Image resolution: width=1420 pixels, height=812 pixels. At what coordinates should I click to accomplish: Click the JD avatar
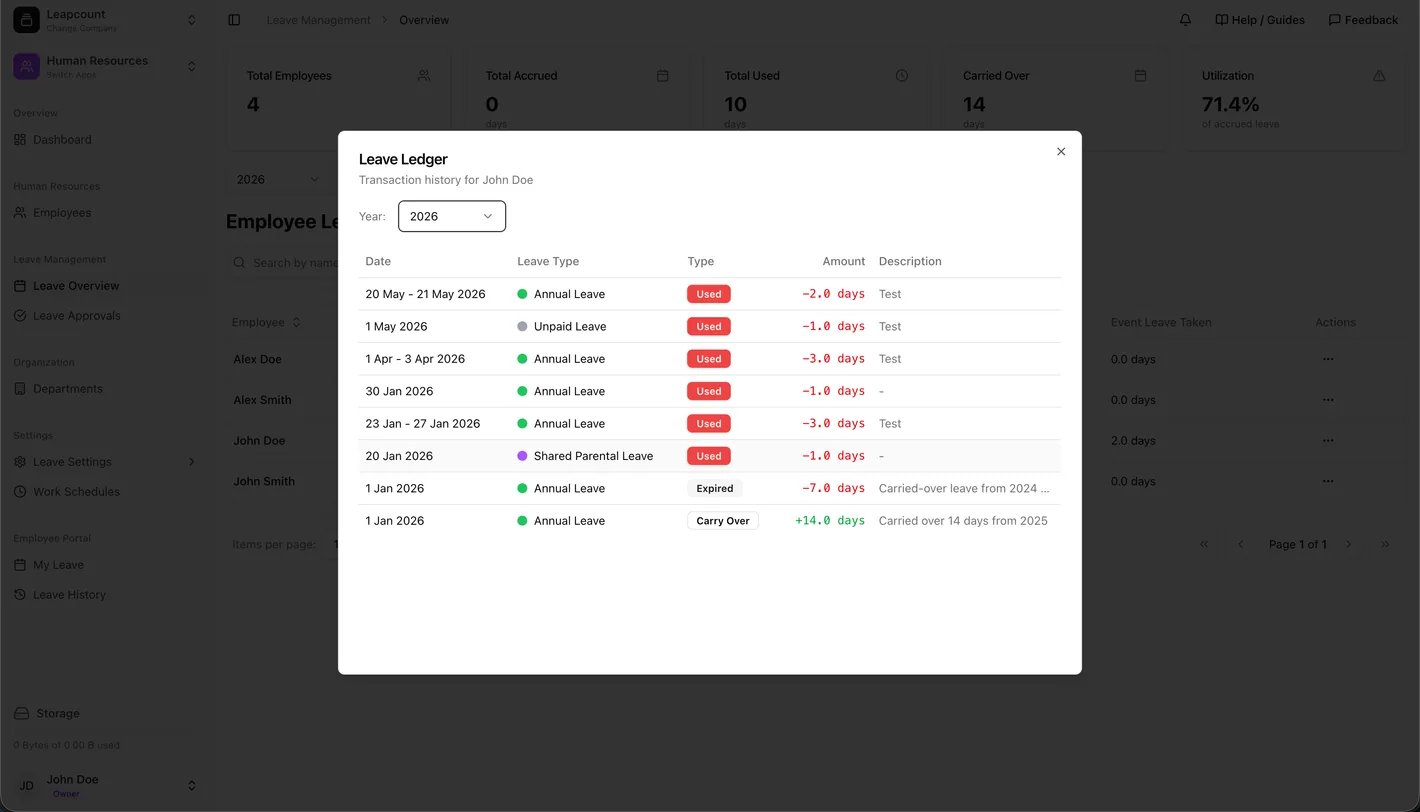[27, 786]
